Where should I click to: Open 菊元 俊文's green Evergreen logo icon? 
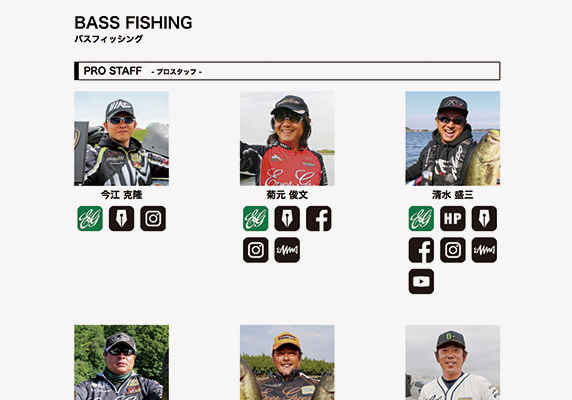[256, 218]
